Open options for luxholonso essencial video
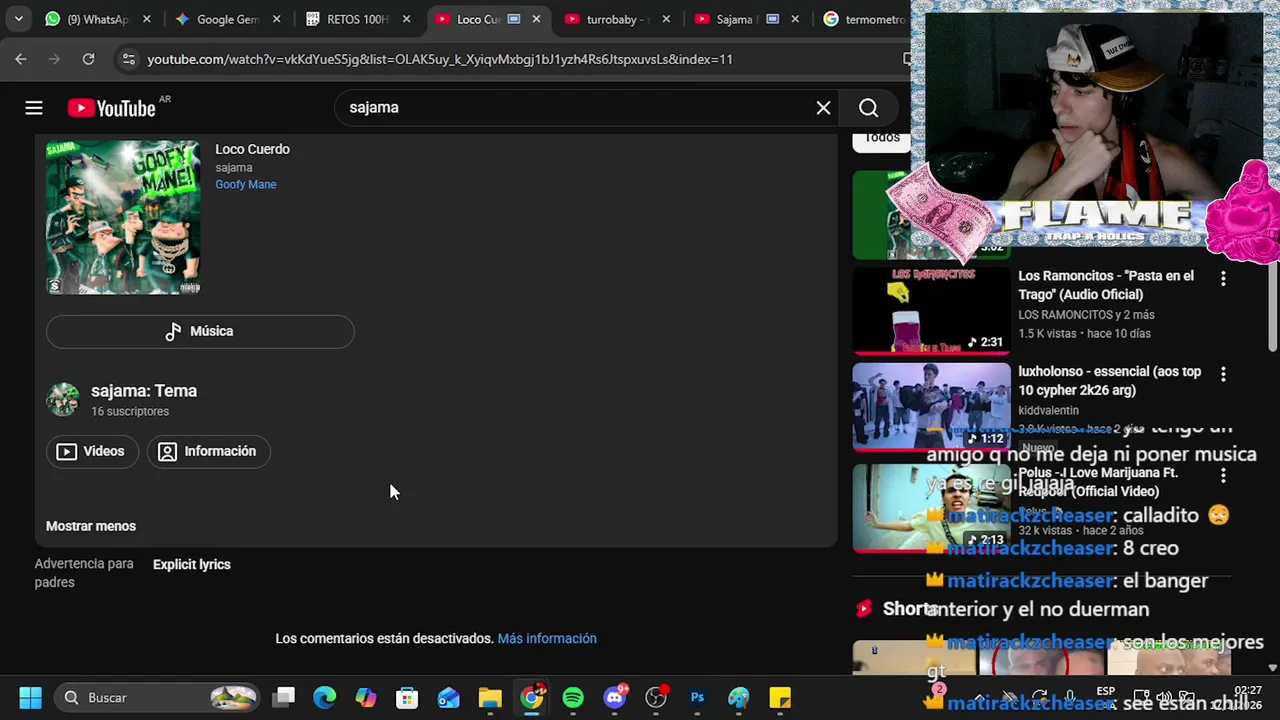The width and height of the screenshot is (1280, 720). click(x=1223, y=374)
